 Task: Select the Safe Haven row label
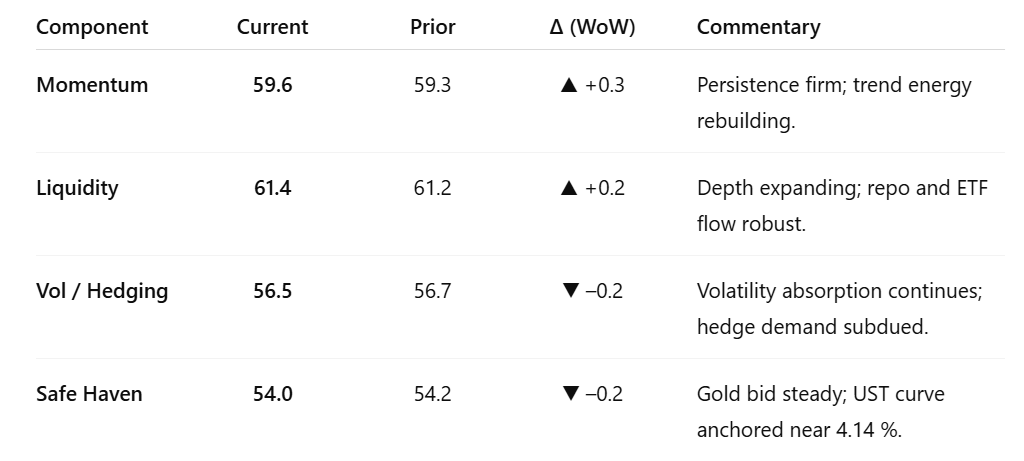(89, 394)
